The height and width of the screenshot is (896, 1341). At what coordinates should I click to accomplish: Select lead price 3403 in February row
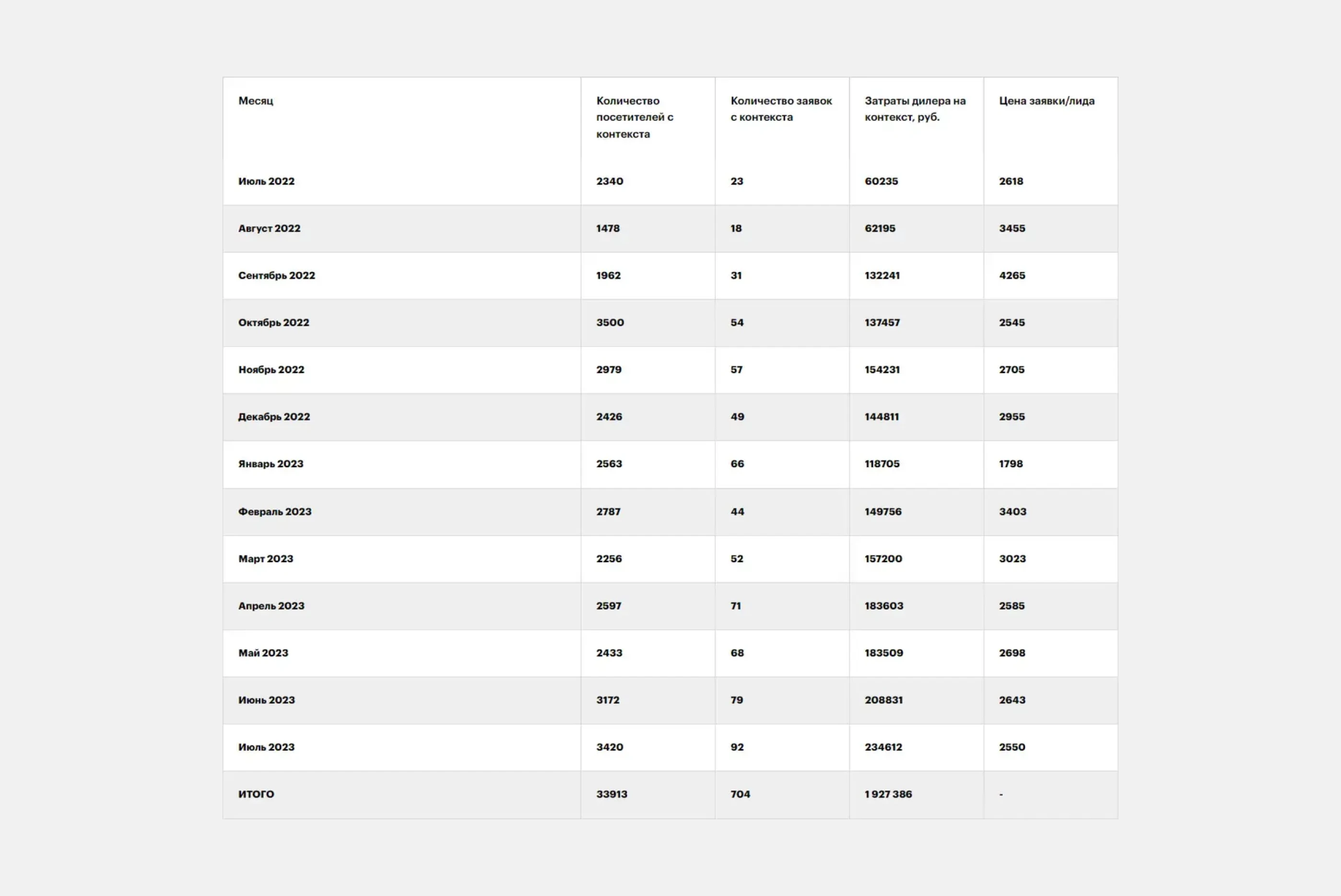[x=1012, y=511]
